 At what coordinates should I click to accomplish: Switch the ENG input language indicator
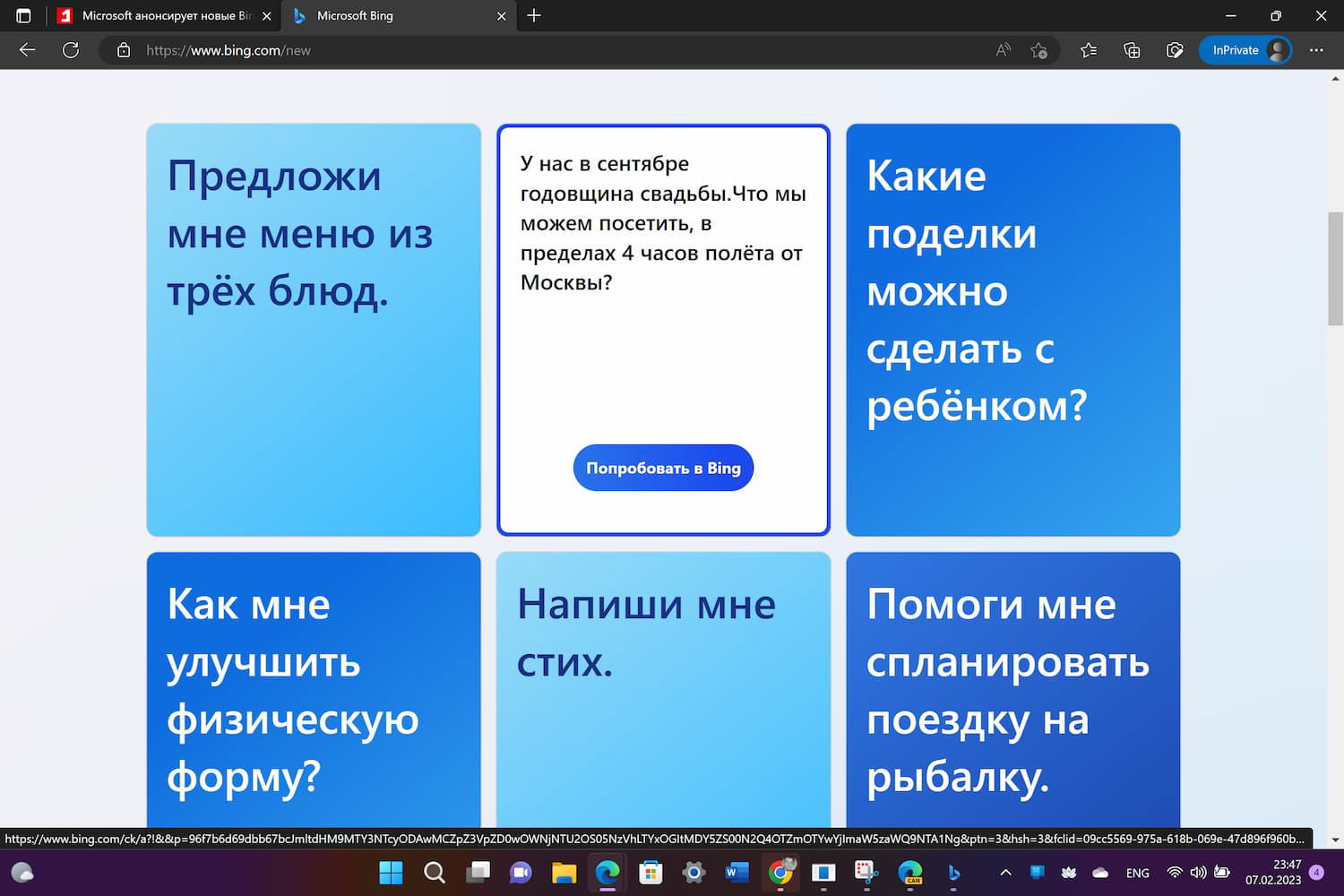tap(1138, 873)
